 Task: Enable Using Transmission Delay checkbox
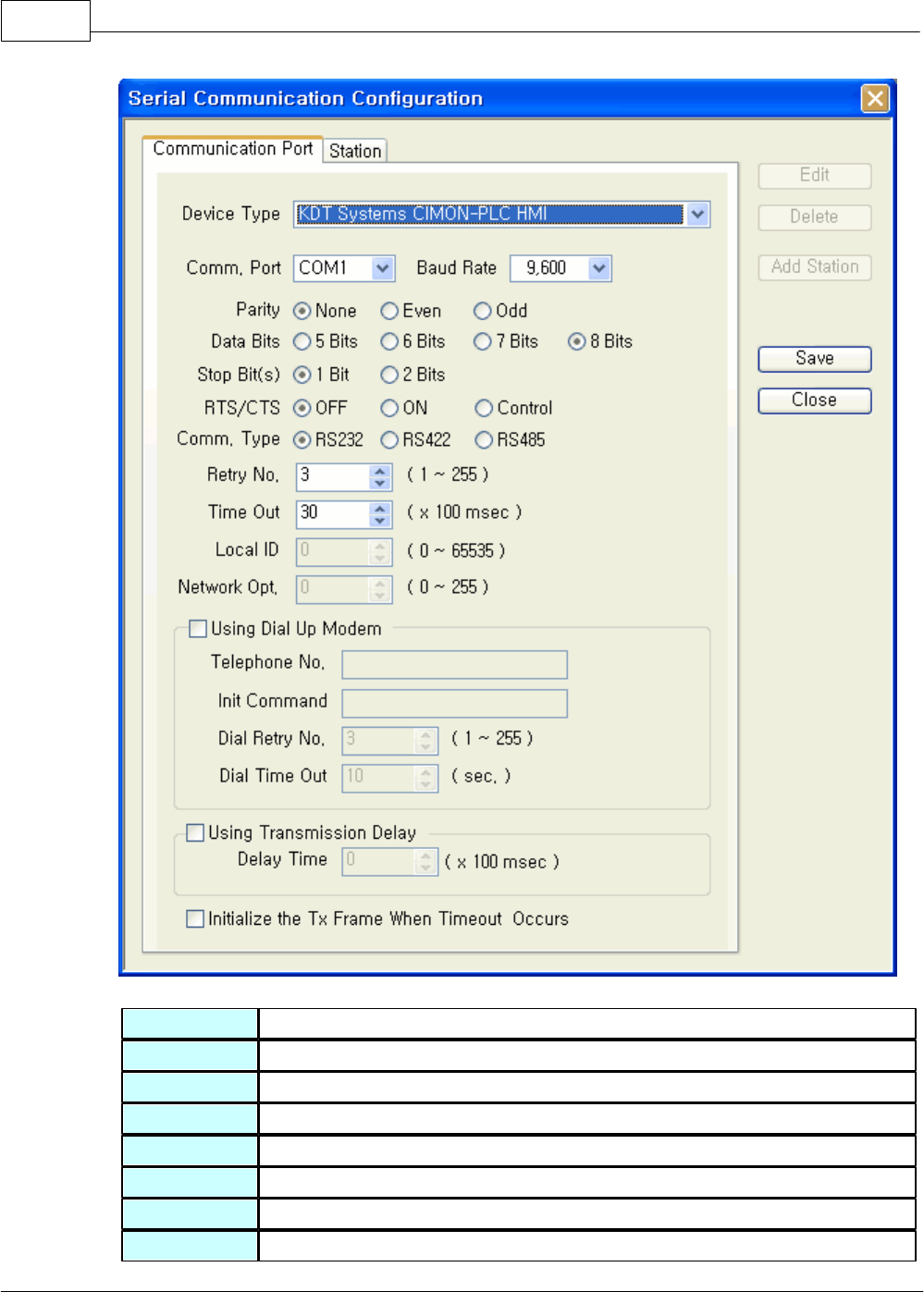tap(195, 832)
